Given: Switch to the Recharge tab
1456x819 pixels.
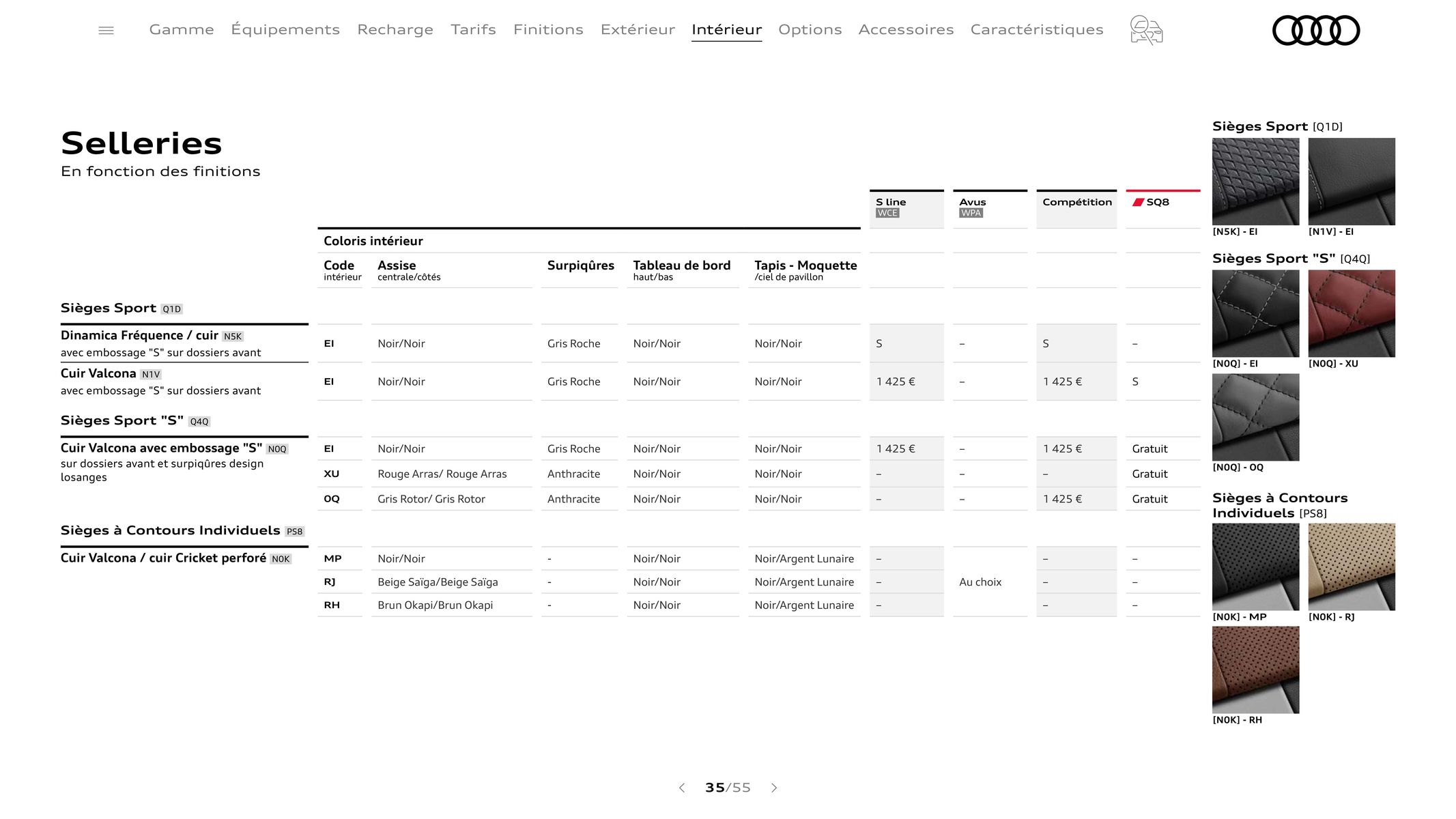Looking at the screenshot, I should point(395,29).
